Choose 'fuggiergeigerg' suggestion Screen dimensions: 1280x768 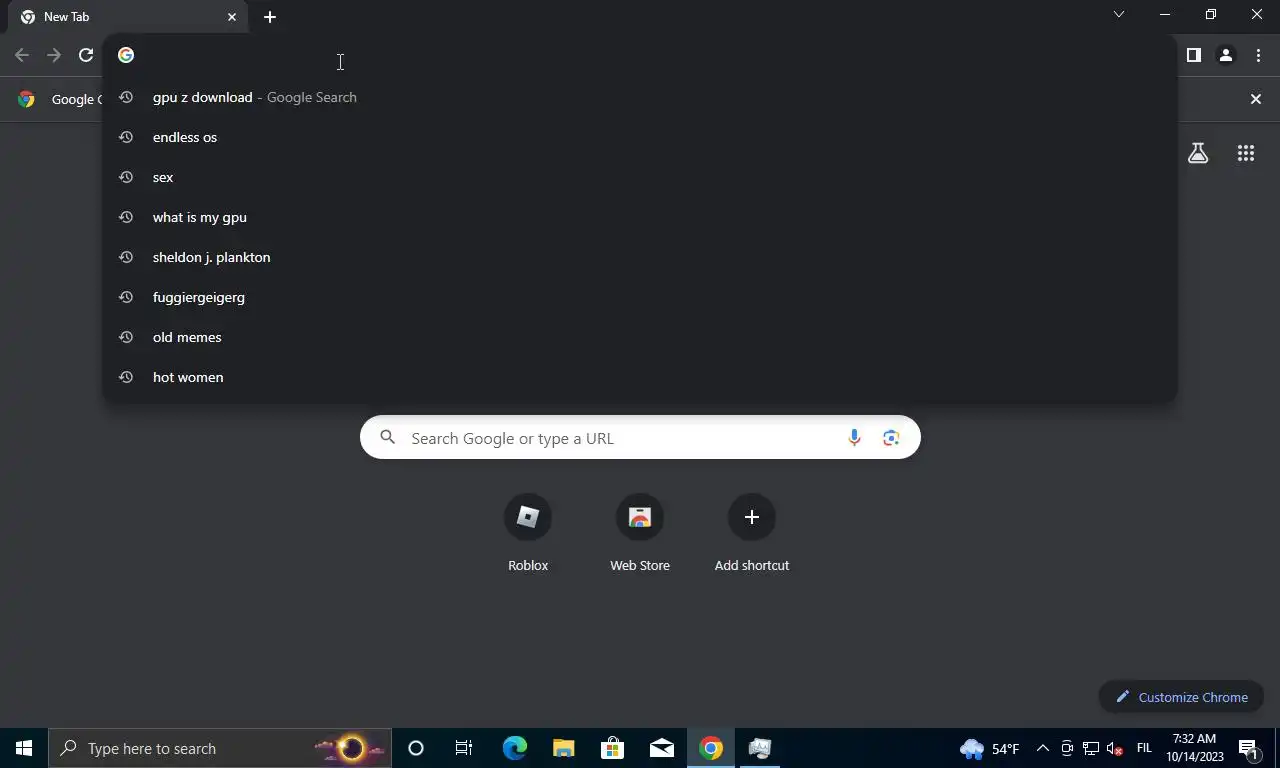pyautogui.click(x=639, y=297)
